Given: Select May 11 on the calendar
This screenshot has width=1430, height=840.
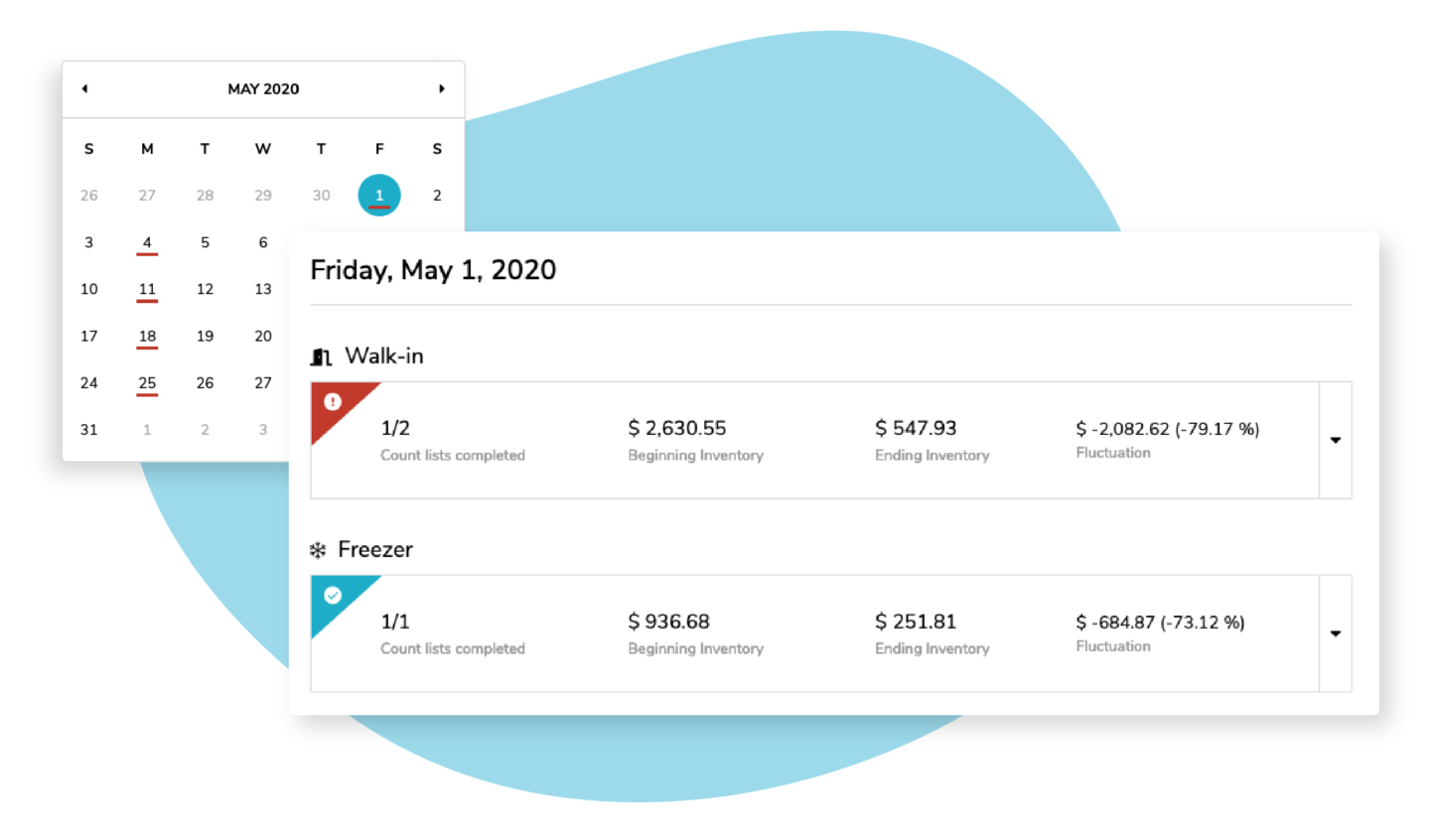Looking at the screenshot, I should [147, 289].
